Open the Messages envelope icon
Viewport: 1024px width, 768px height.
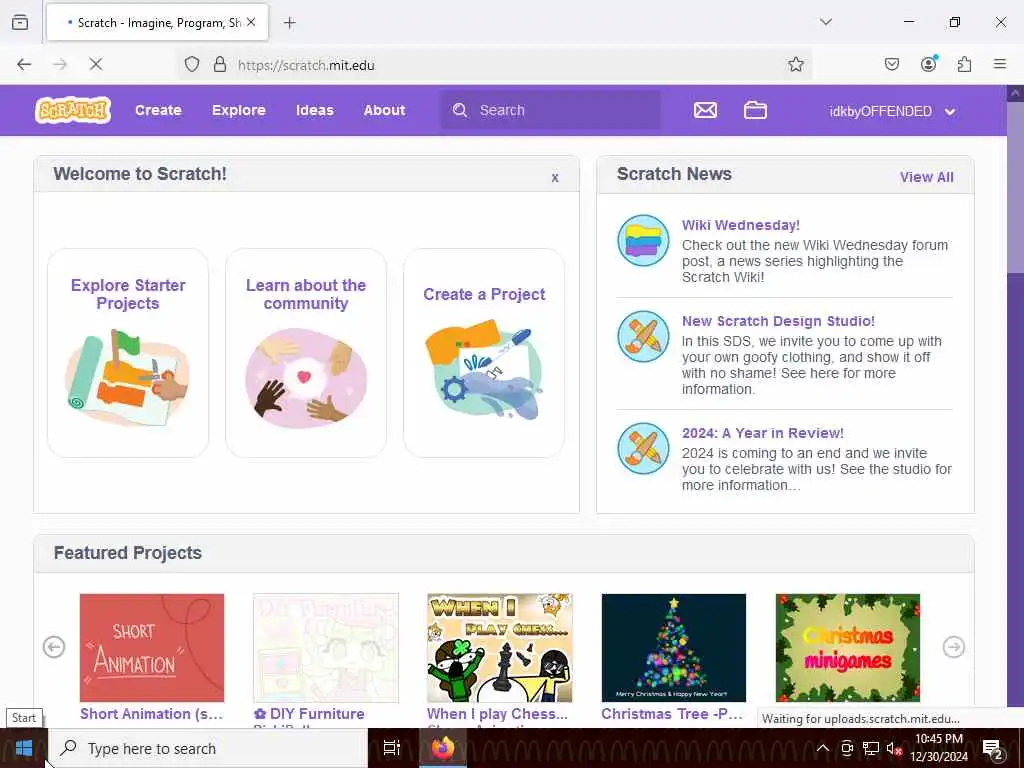click(705, 110)
